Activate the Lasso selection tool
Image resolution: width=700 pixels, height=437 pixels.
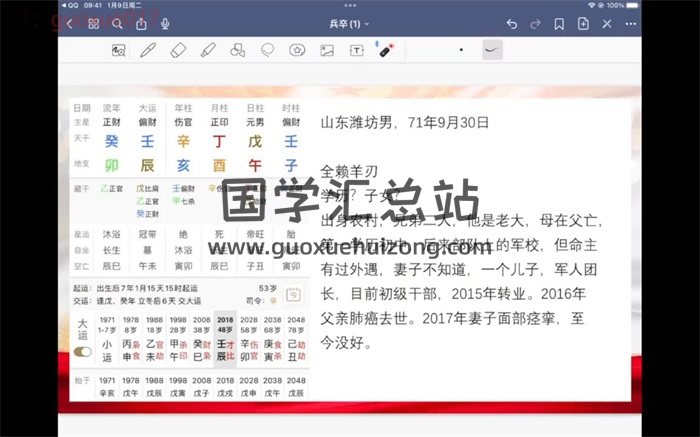[x=267, y=49]
